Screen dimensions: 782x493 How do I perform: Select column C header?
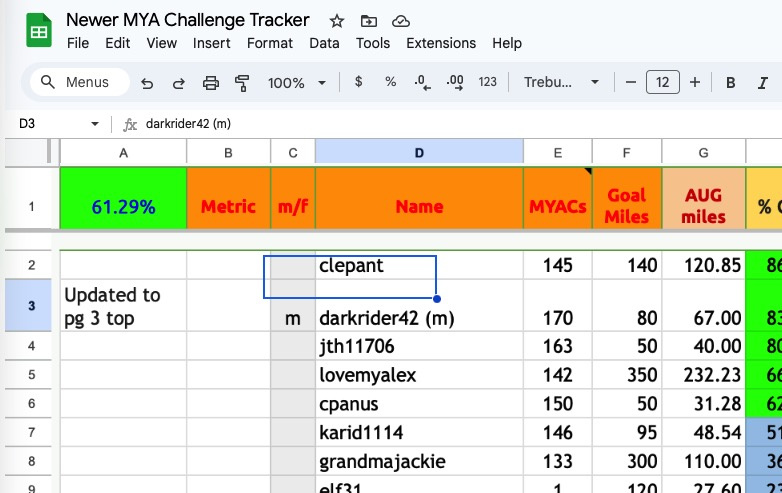(x=293, y=153)
